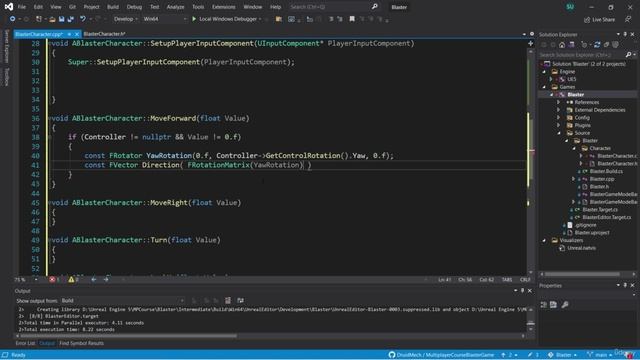Click the yellow warning indicator icon

point(71,280)
